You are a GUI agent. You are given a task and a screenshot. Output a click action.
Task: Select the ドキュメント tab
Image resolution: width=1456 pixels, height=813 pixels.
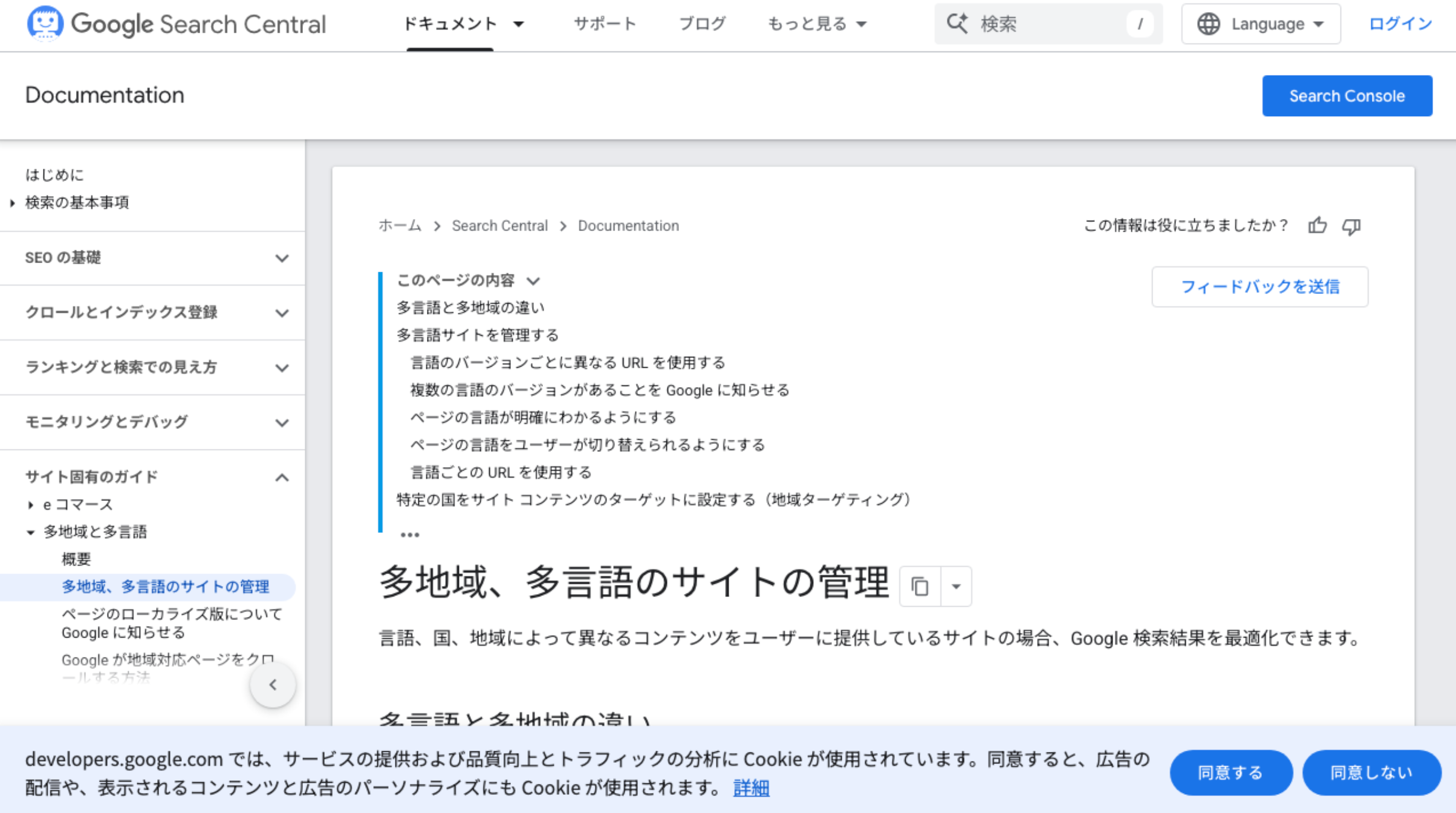(450, 24)
